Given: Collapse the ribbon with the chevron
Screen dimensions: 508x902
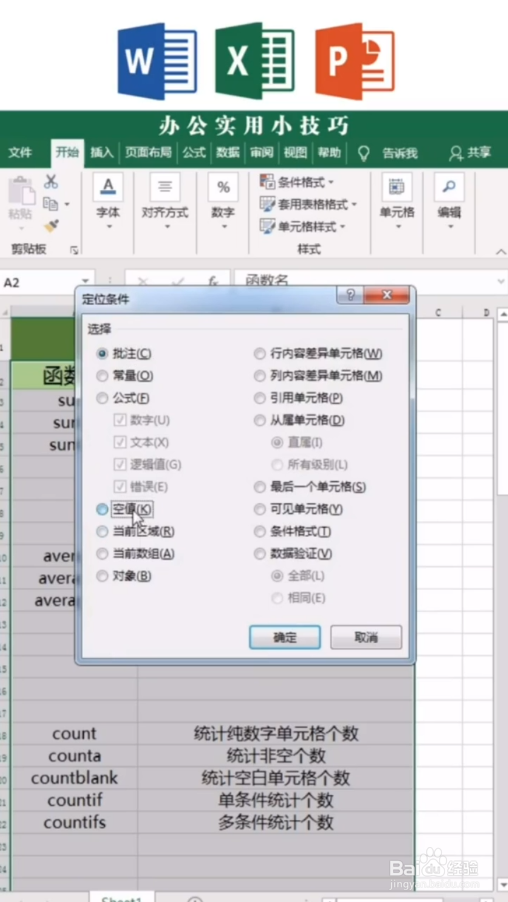Looking at the screenshot, I should point(501,252).
